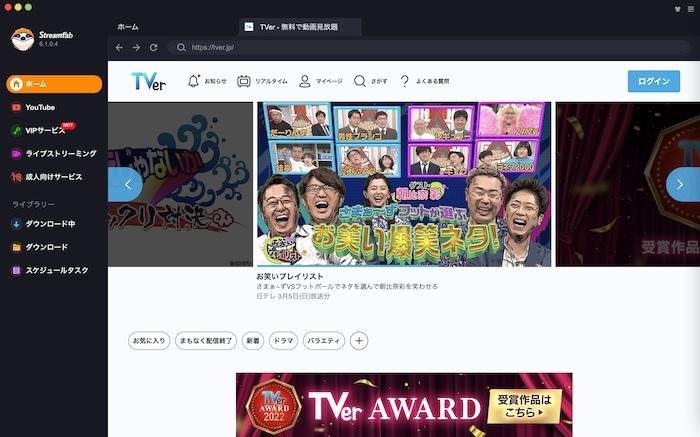Switch to the ホーム browser tab
The width and height of the screenshot is (700, 437).
click(128, 27)
